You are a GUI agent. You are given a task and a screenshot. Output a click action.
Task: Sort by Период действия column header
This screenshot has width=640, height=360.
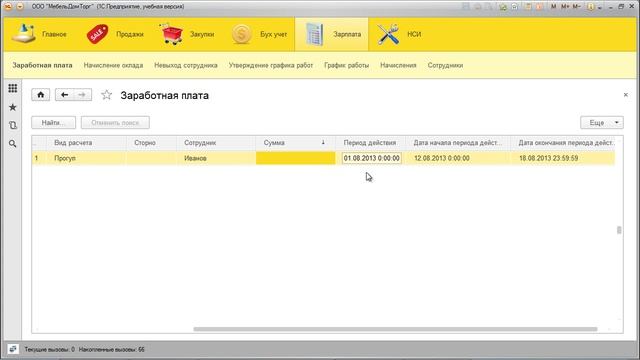click(370, 143)
